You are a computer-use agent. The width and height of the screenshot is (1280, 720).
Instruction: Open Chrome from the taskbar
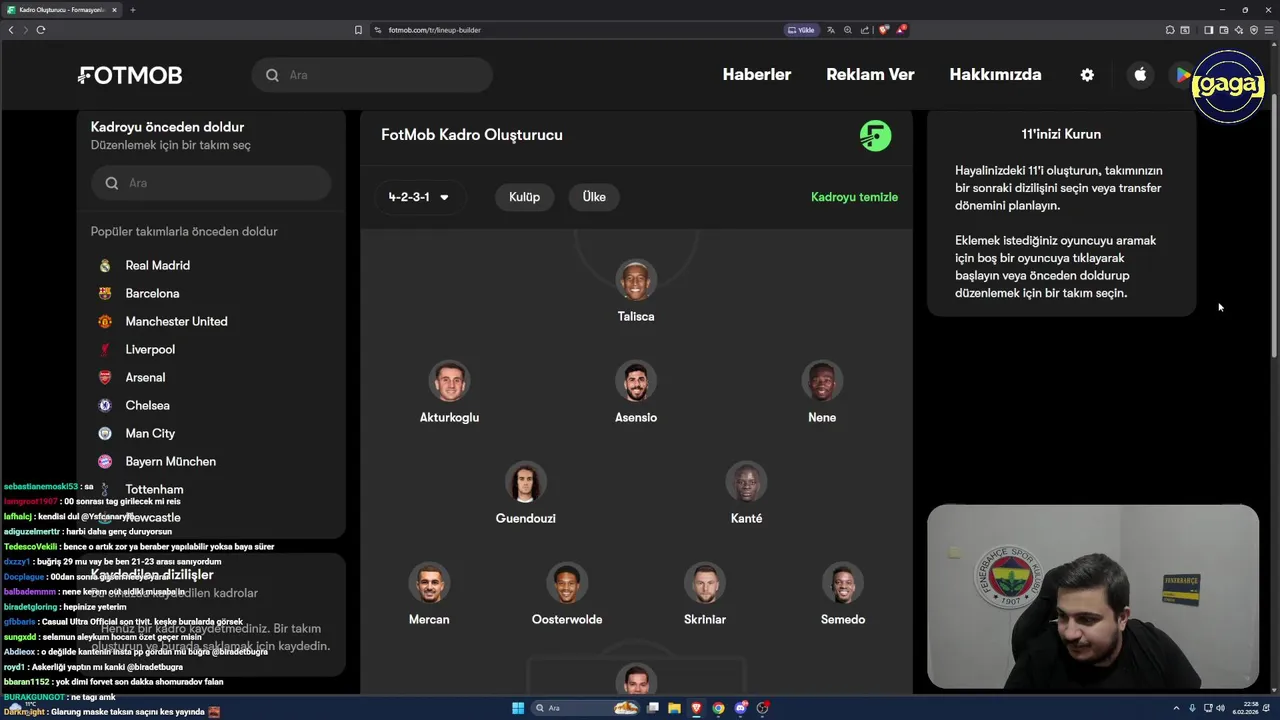(718, 708)
